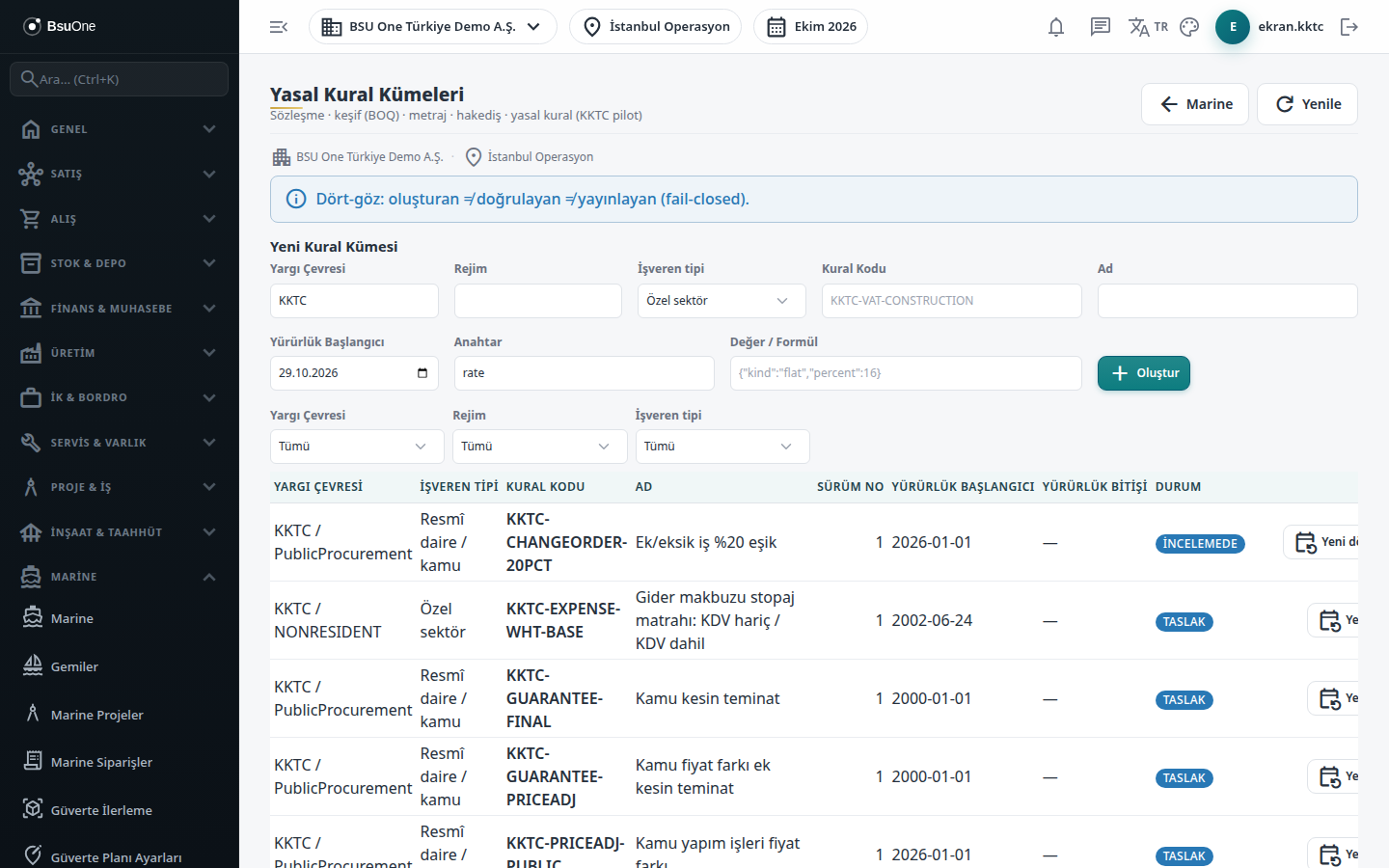
Task: Open user avatar E
Action: (x=1233, y=27)
